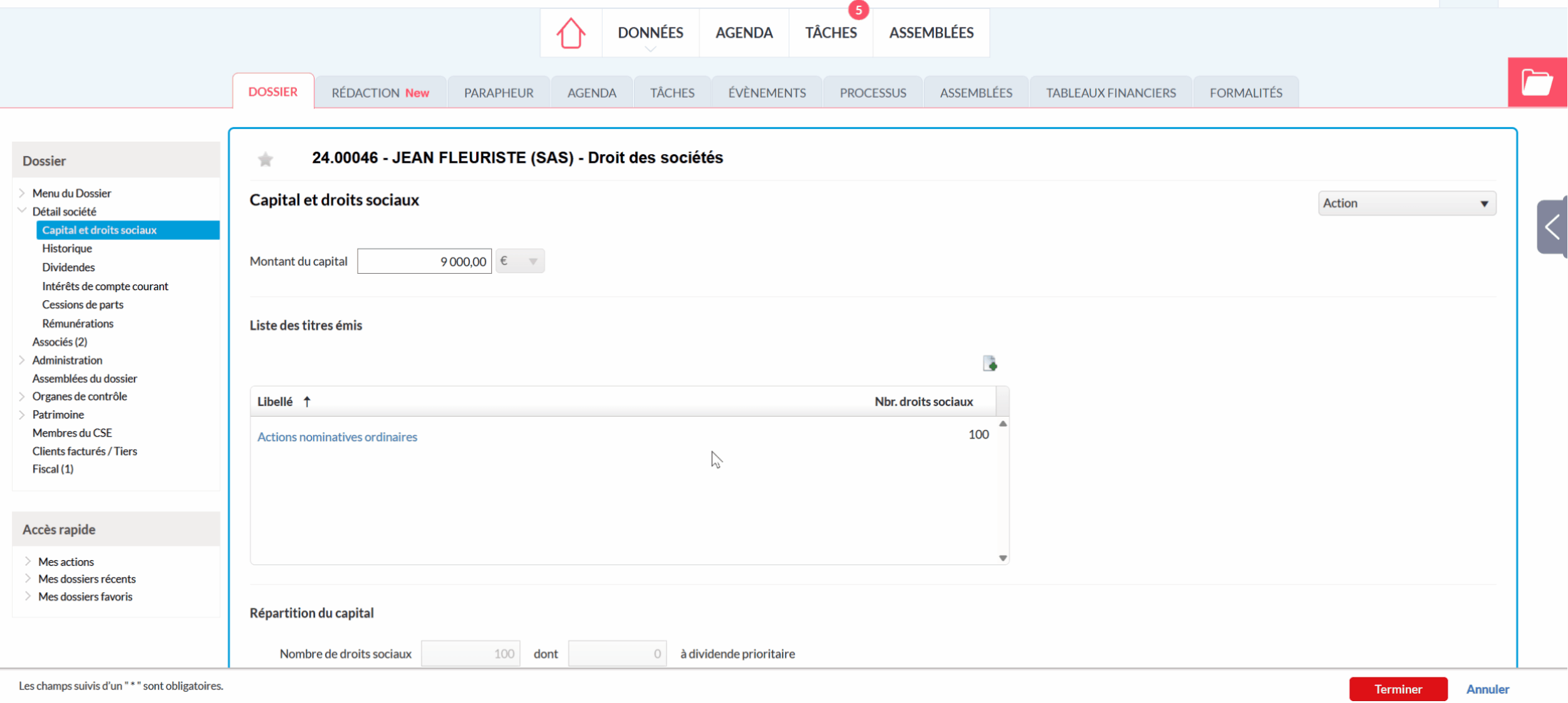
Task: Open the TÂCHES sub-tab
Action: coord(672,93)
